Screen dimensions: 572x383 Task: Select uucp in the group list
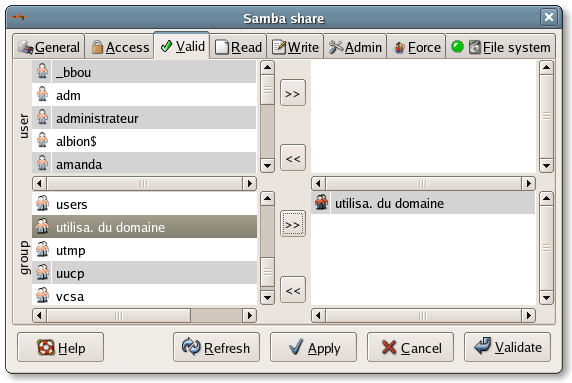[x=144, y=273]
